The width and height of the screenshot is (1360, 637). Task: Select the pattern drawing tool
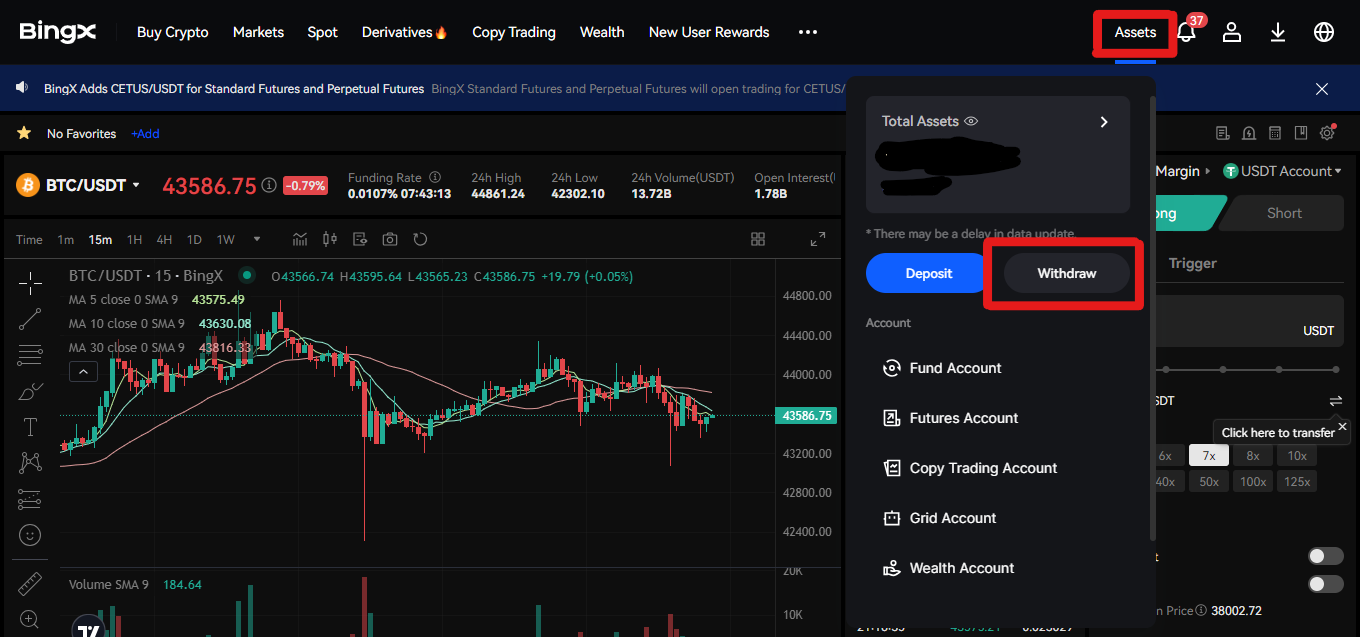30,462
